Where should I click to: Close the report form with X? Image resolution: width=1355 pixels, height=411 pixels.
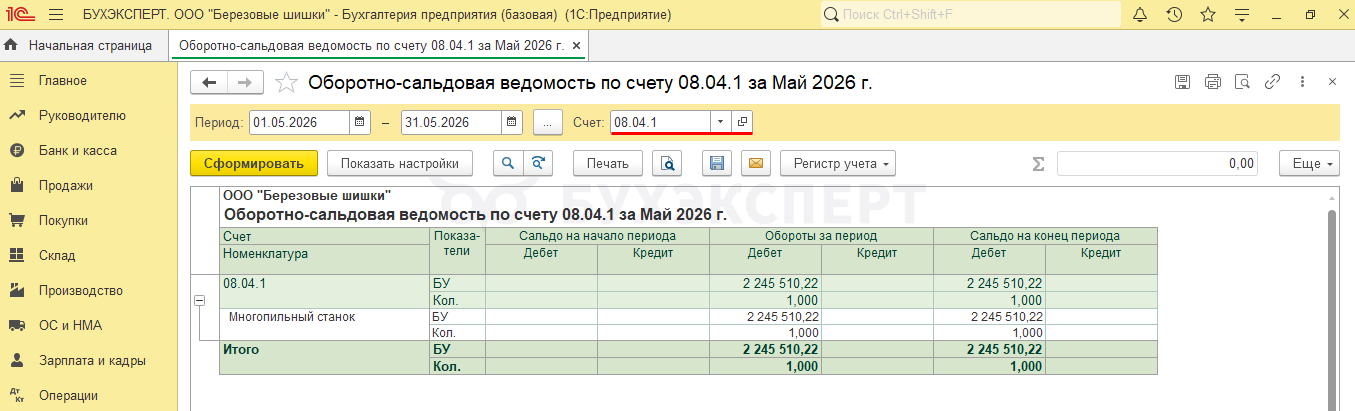pyautogui.click(x=1332, y=83)
